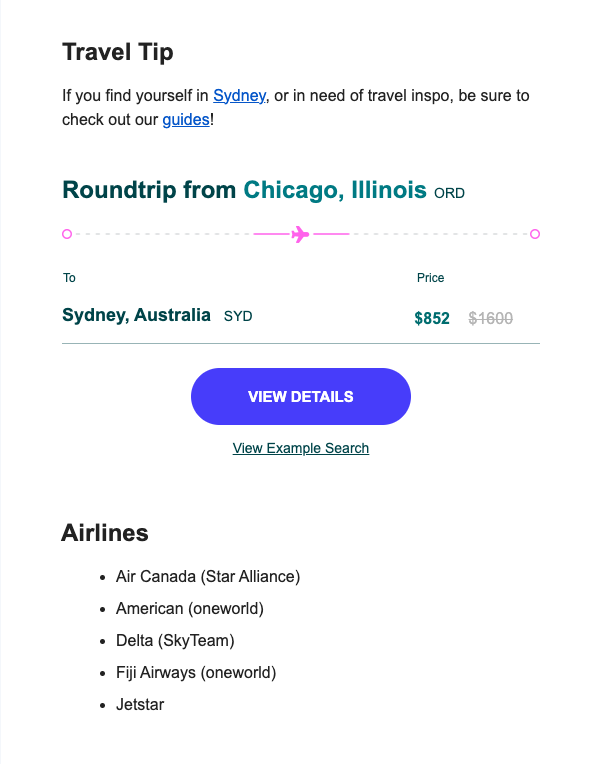This screenshot has width=600, height=764.
Task: Open View Example Search link
Action: 301,448
